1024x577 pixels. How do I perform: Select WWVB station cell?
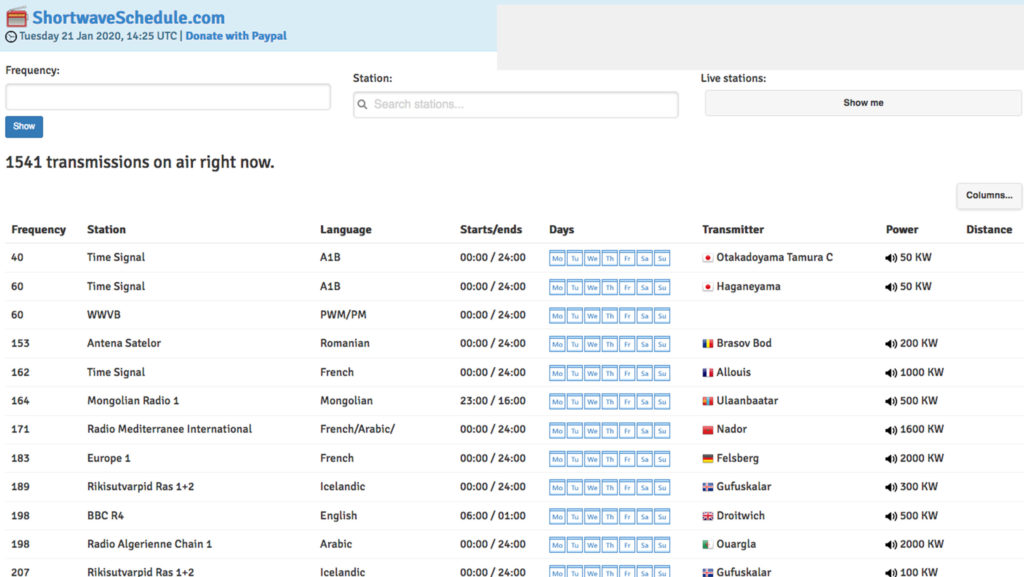point(104,315)
